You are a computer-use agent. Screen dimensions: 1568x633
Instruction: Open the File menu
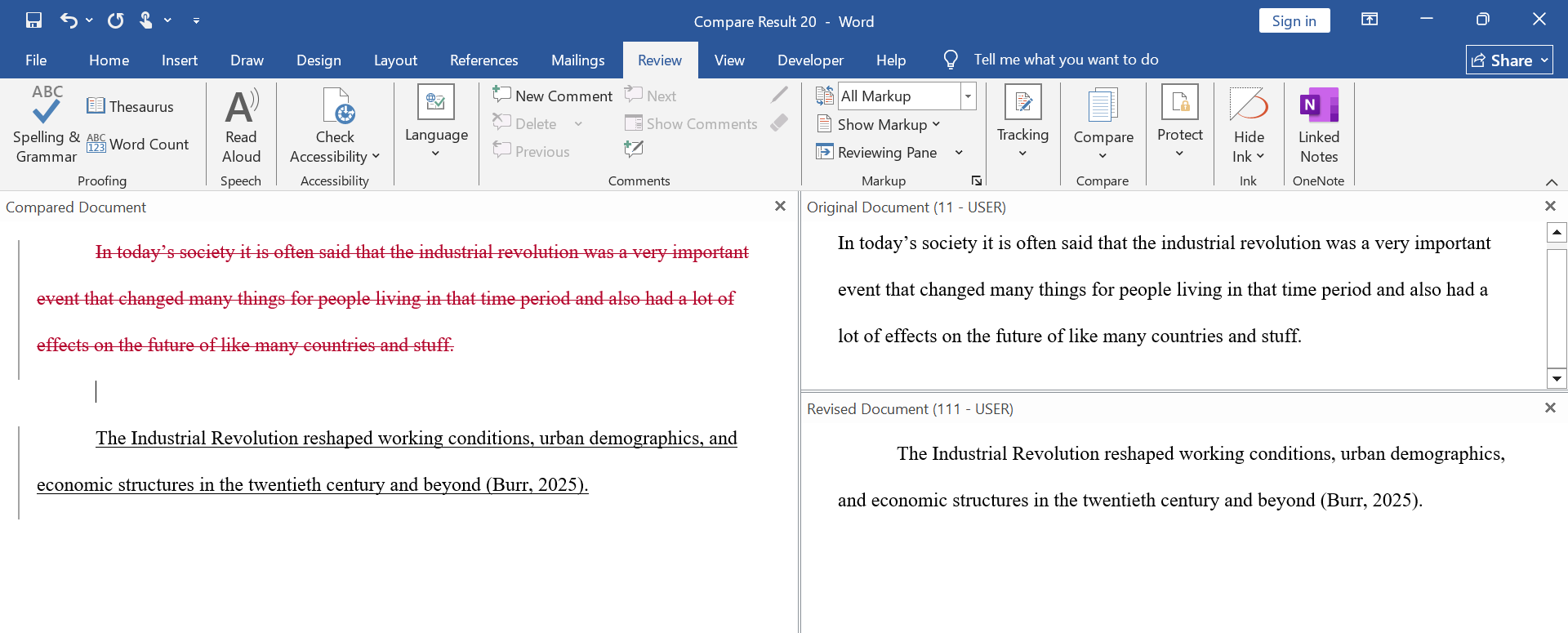(x=36, y=60)
